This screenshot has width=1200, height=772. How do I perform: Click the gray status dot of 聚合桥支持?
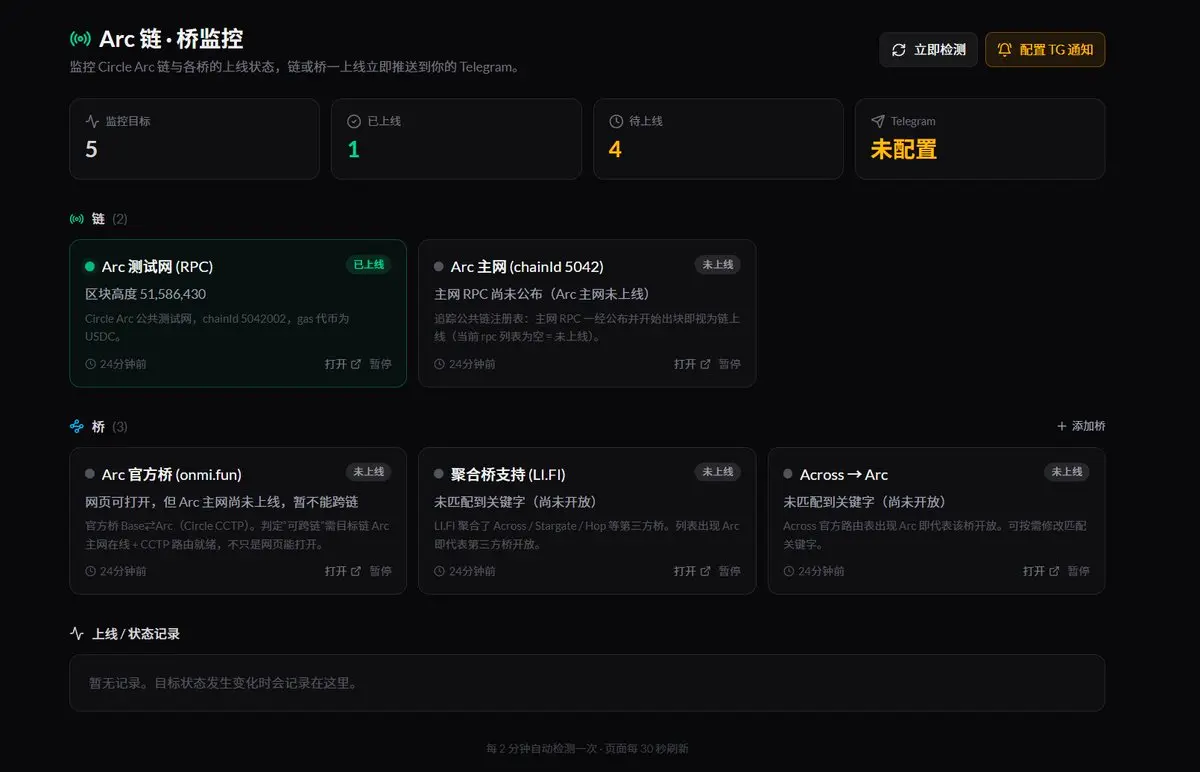point(439,474)
